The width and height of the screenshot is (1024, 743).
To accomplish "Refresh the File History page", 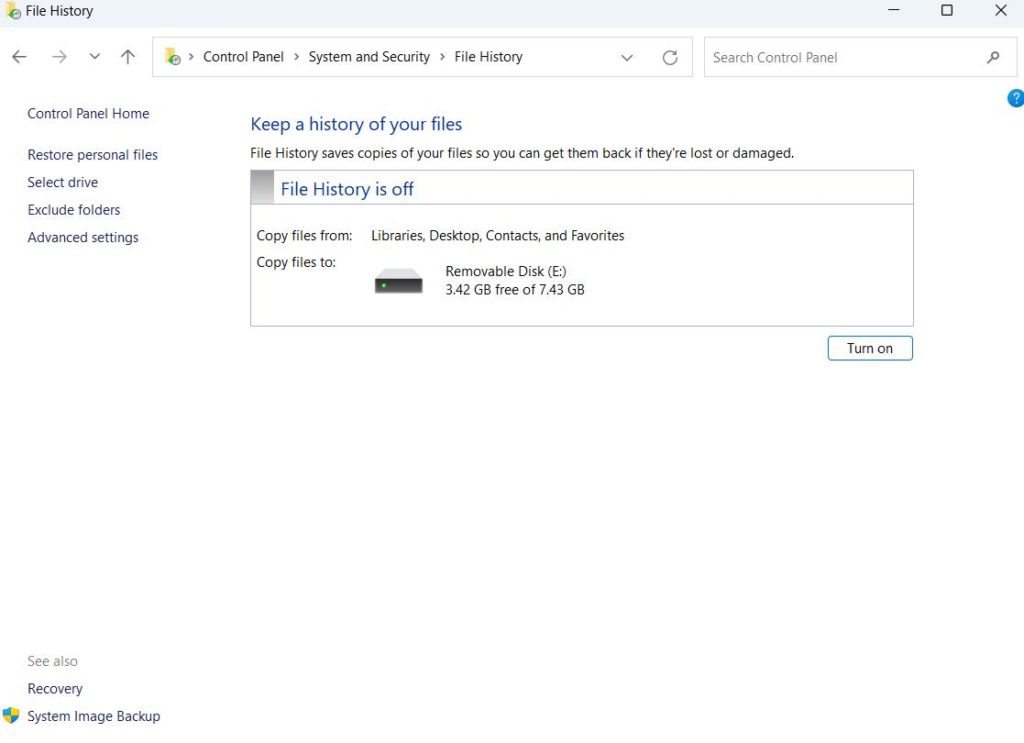I will pyautogui.click(x=670, y=57).
